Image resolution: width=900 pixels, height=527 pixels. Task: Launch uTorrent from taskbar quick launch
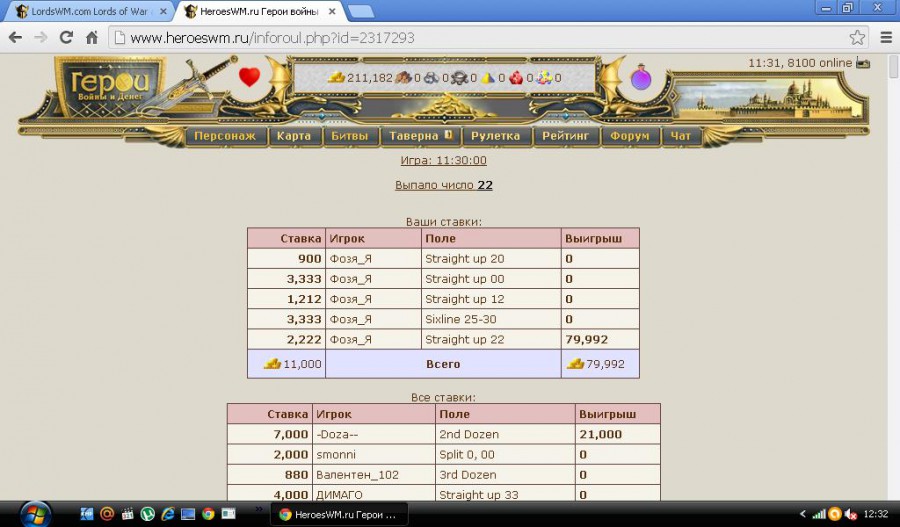pos(147,513)
